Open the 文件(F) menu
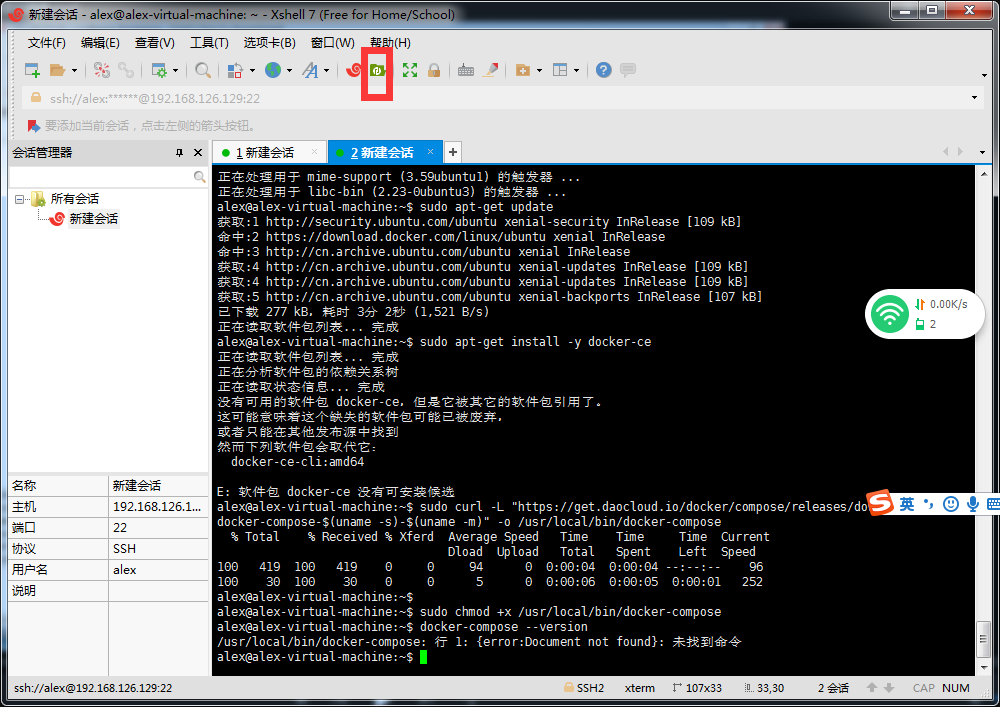The height and width of the screenshot is (707, 1000). click(47, 43)
